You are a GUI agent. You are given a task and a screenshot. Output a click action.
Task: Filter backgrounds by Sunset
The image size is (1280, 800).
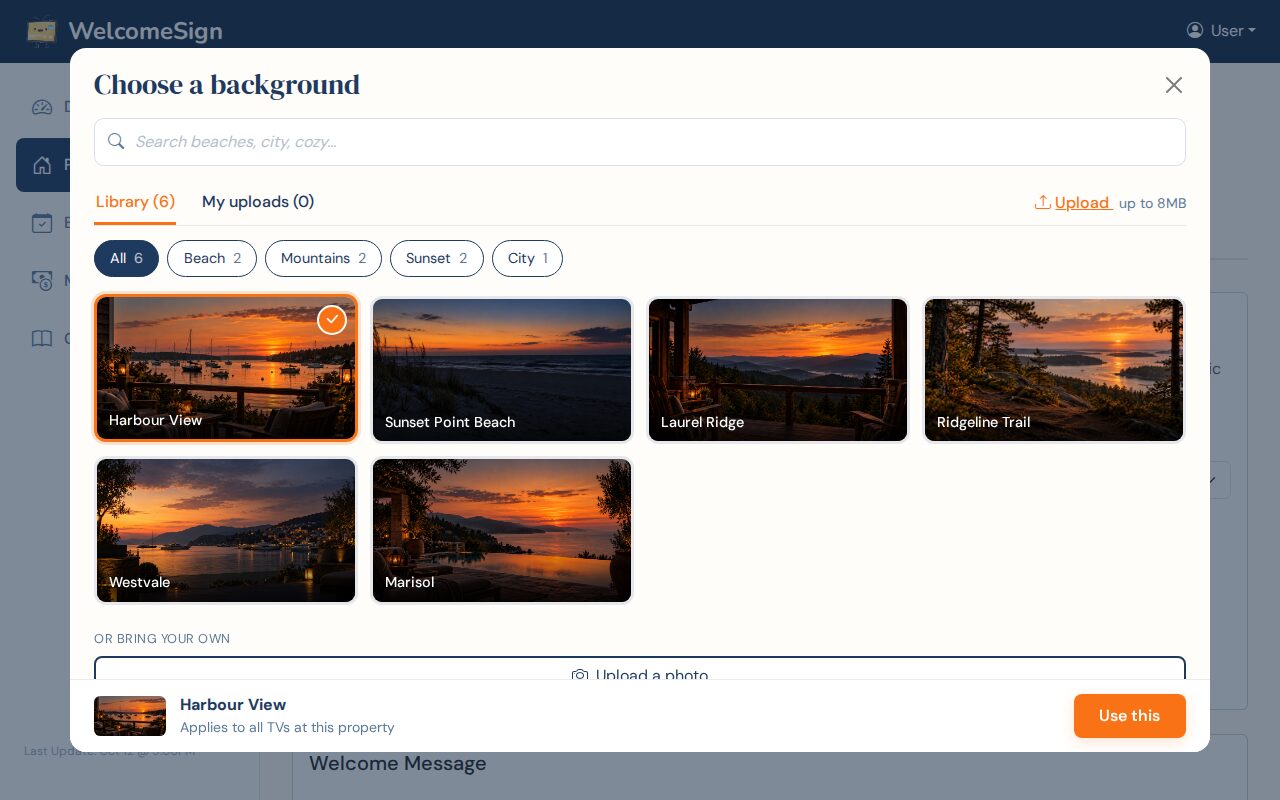pos(436,258)
